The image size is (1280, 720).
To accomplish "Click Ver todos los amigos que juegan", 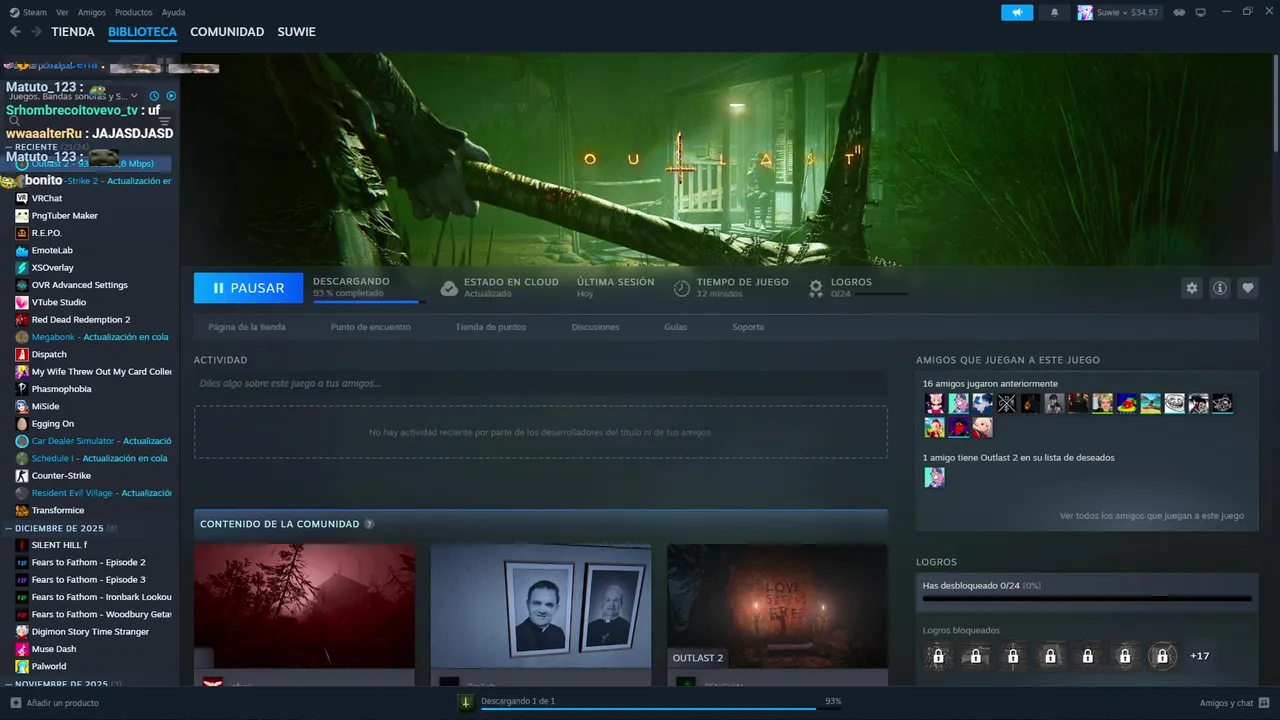I will coord(1152,516).
